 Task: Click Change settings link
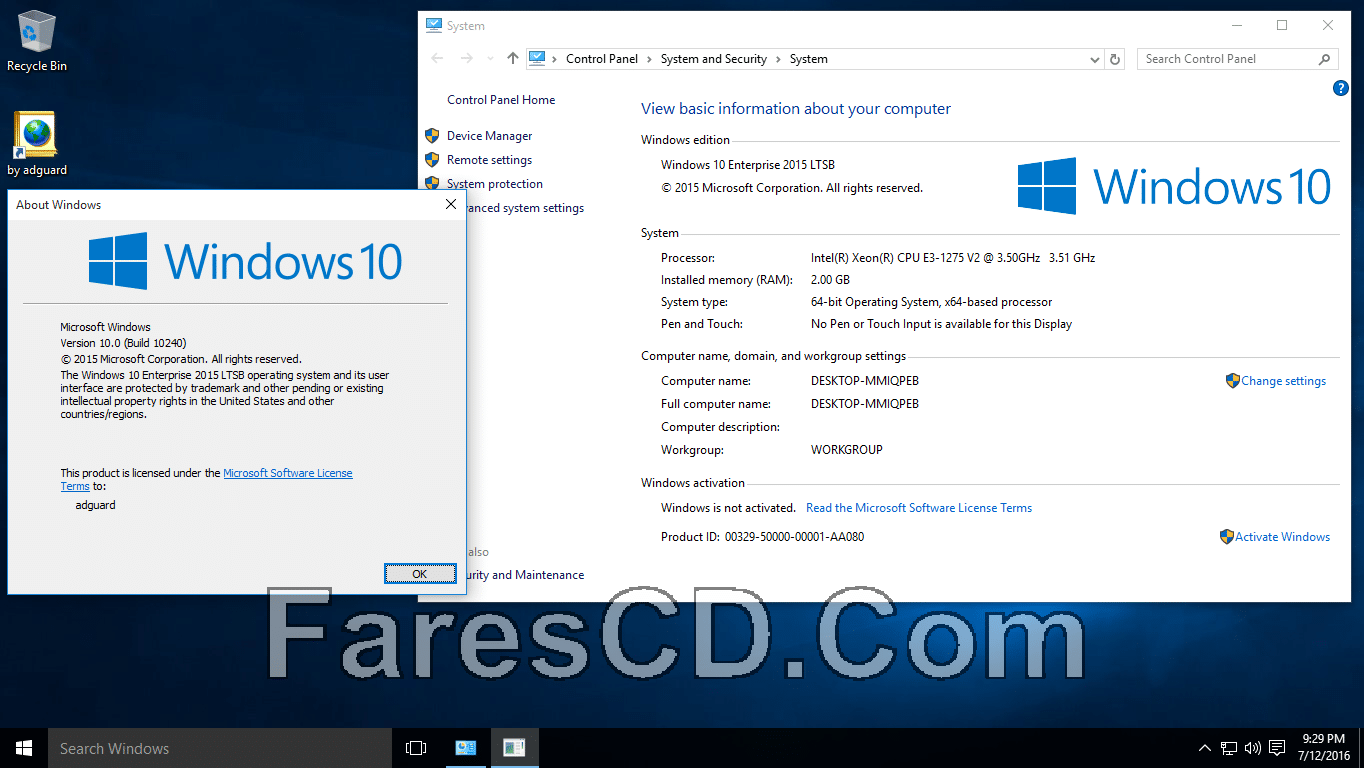tap(1283, 381)
